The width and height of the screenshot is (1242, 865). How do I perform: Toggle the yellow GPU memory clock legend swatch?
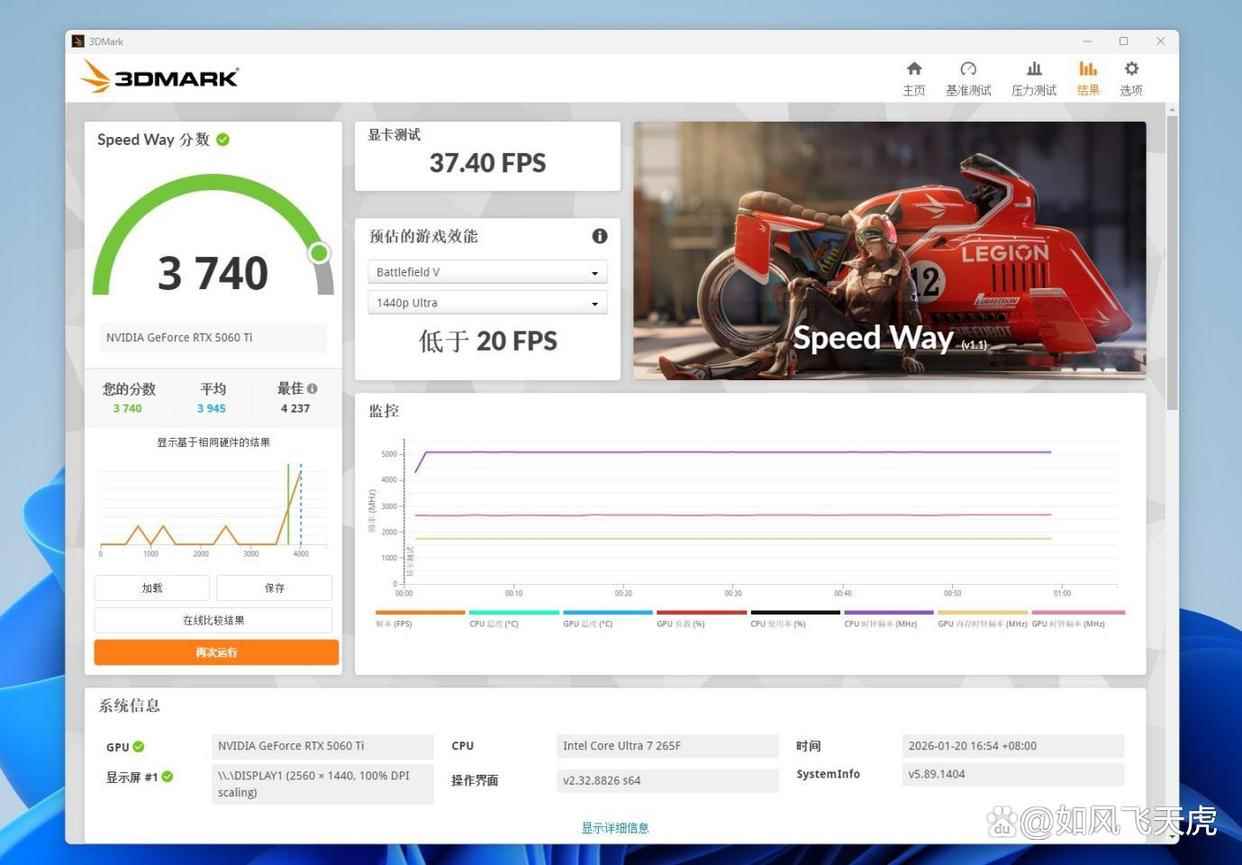[x=983, y=612]
